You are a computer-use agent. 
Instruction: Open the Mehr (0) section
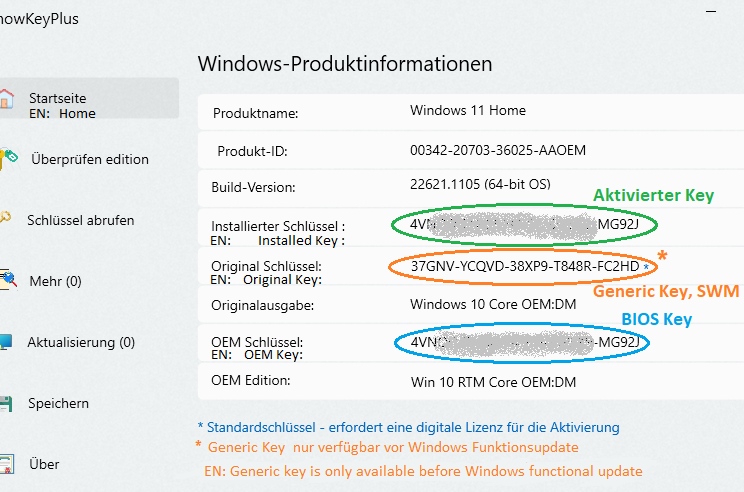(56, 281)
